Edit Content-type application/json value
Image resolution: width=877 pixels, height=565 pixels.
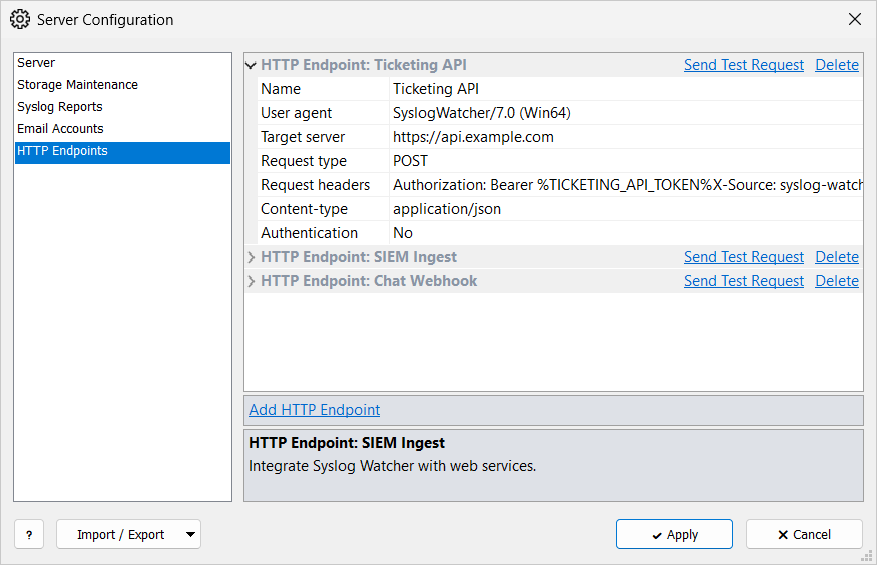point(626,209)
